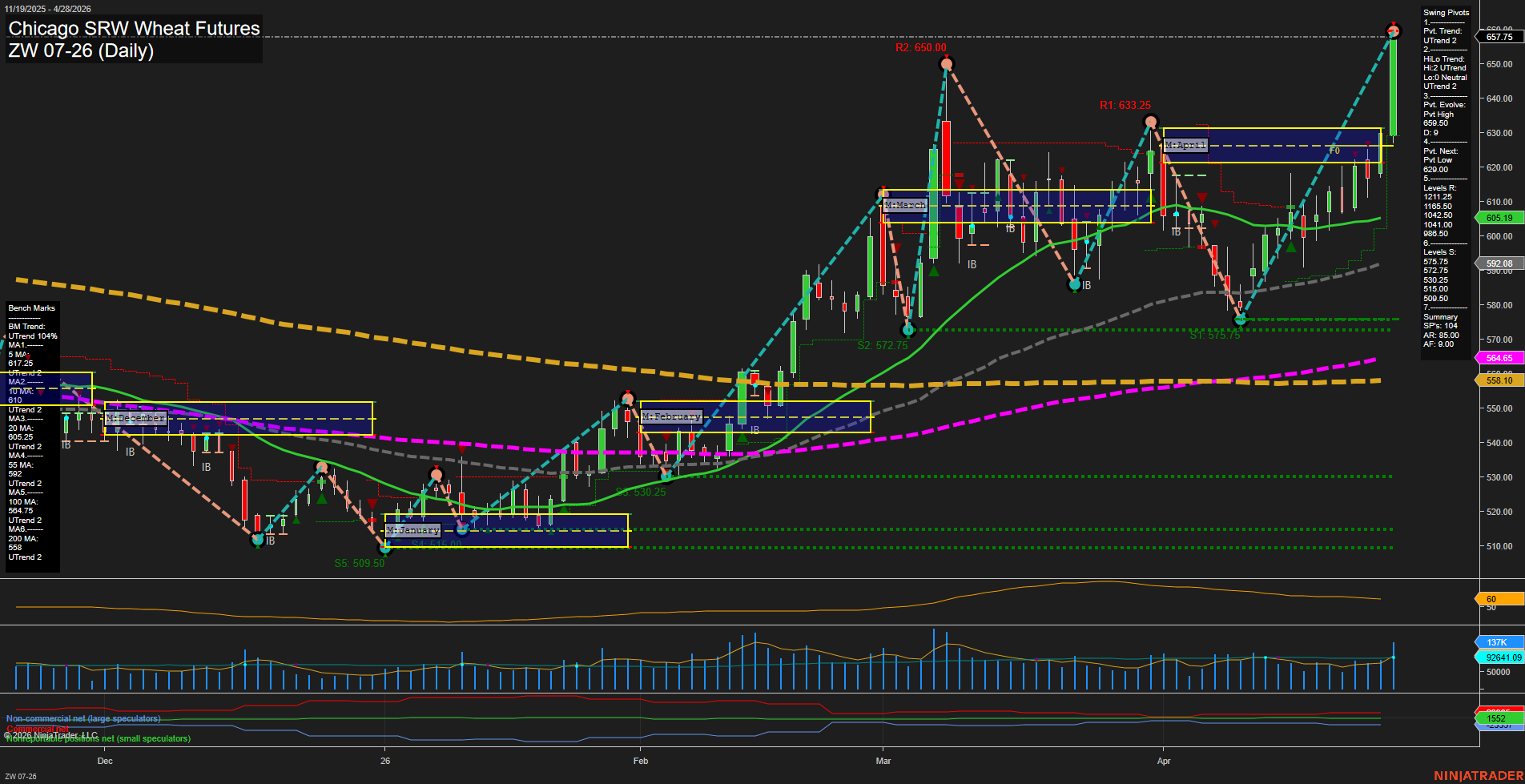Open the ZW 07-26 chart tab
The width and height of the screenshot is (1525, 784).
click(x=21, y=776)
